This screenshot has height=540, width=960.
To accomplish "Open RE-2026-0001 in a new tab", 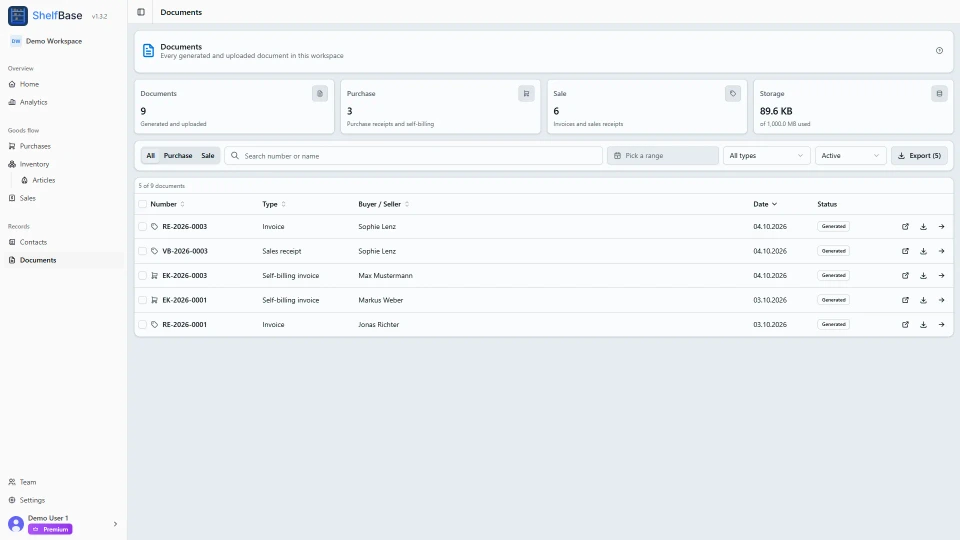I will click(x=905, y=324).
